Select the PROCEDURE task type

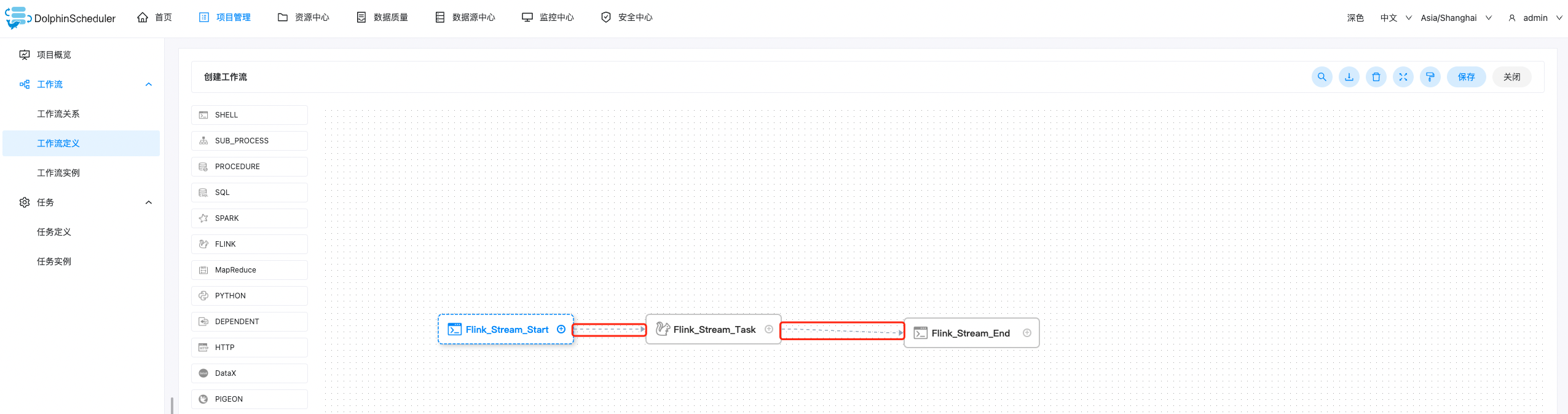(249, 167)
